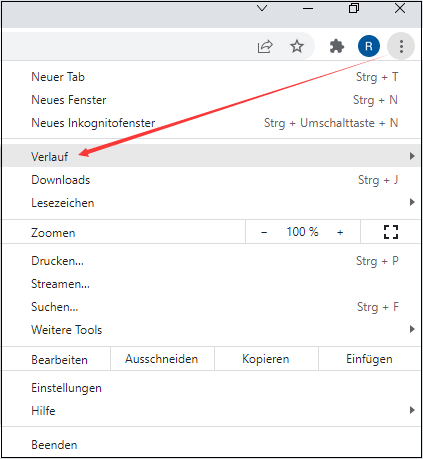Click the Kopieren button

(266, 359)
